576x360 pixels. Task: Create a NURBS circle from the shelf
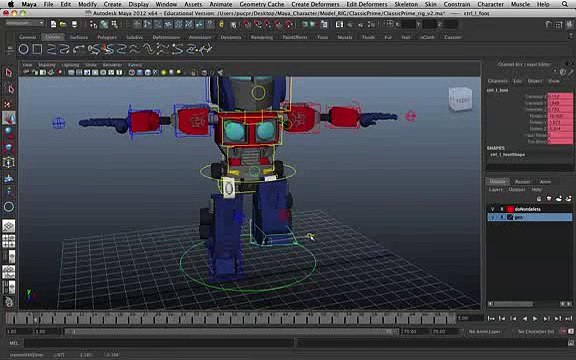coord(24,49)
